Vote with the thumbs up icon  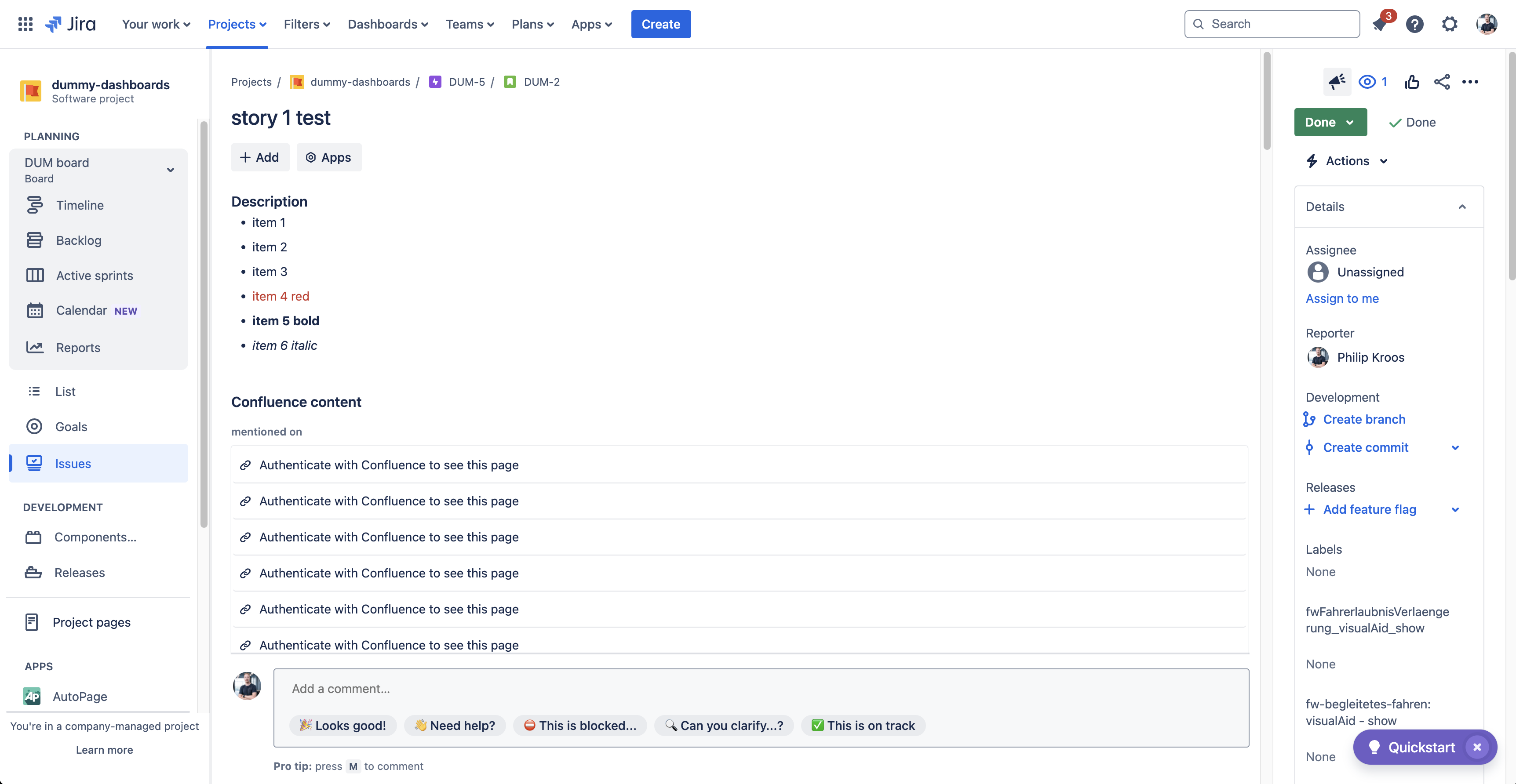[1412, 82]
